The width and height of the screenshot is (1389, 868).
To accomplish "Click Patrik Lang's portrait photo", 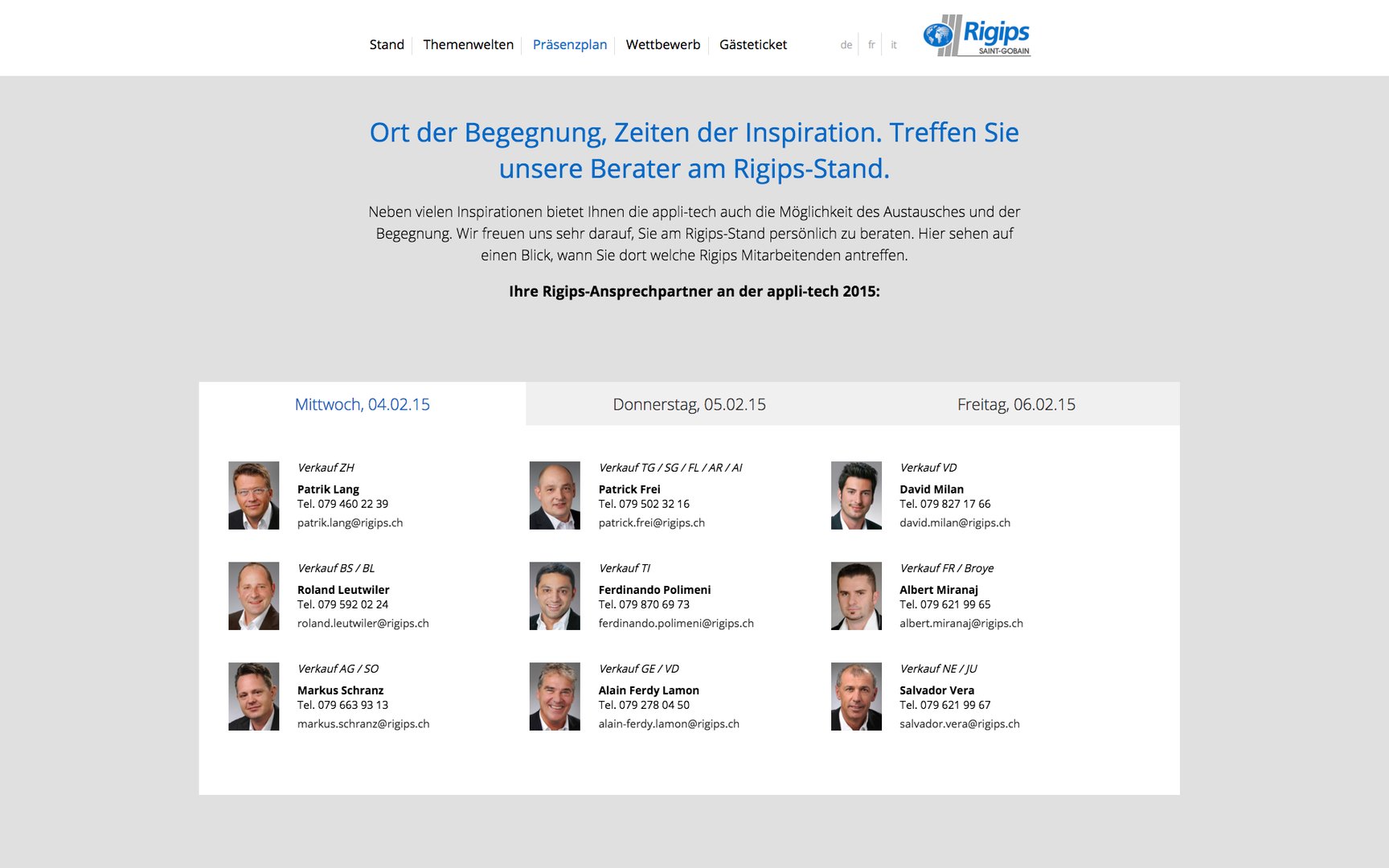I will click(254, 495).
